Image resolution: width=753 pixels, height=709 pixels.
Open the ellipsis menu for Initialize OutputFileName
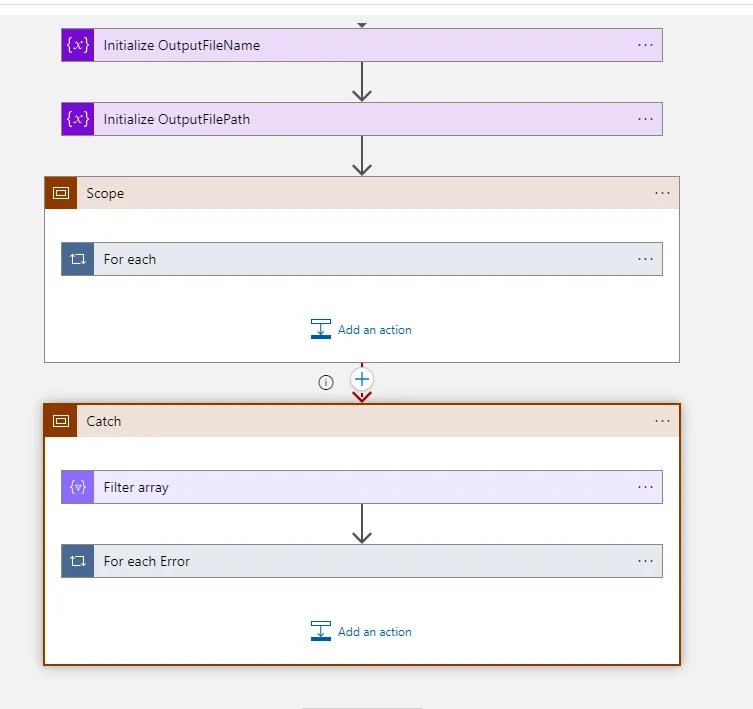tap(645, 45)
